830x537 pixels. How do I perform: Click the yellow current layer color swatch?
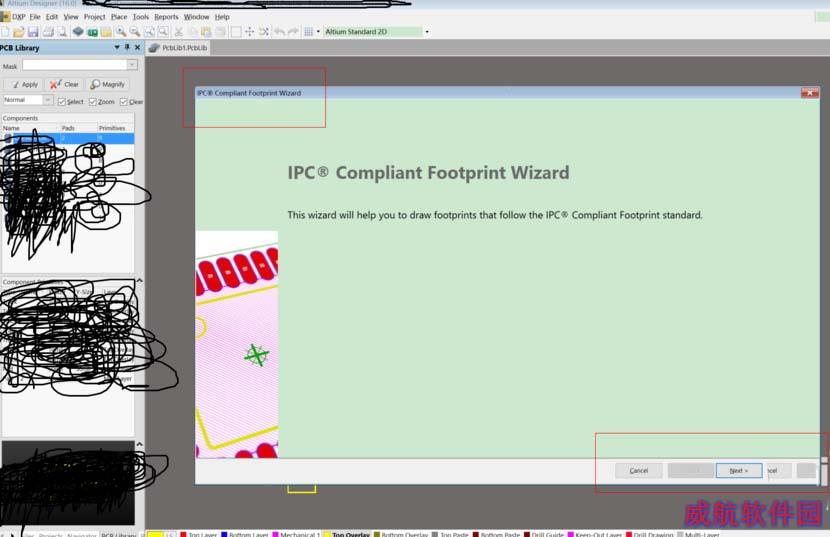[x=155, y=534]
